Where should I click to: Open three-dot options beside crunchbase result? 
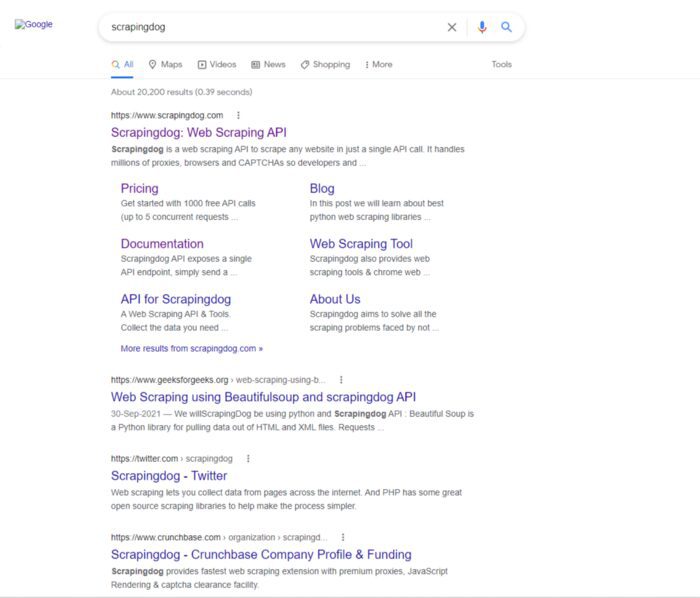click(x=342, y=537)
